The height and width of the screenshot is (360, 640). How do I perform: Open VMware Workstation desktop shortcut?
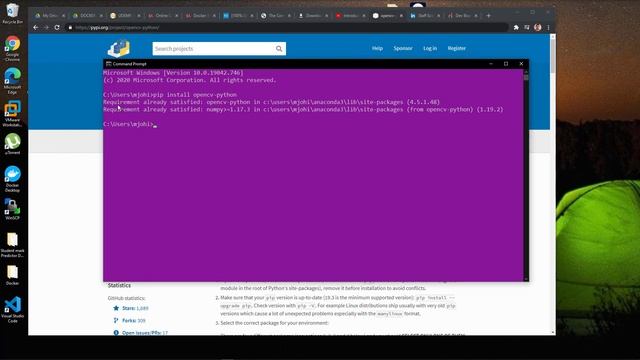(12, 113)
